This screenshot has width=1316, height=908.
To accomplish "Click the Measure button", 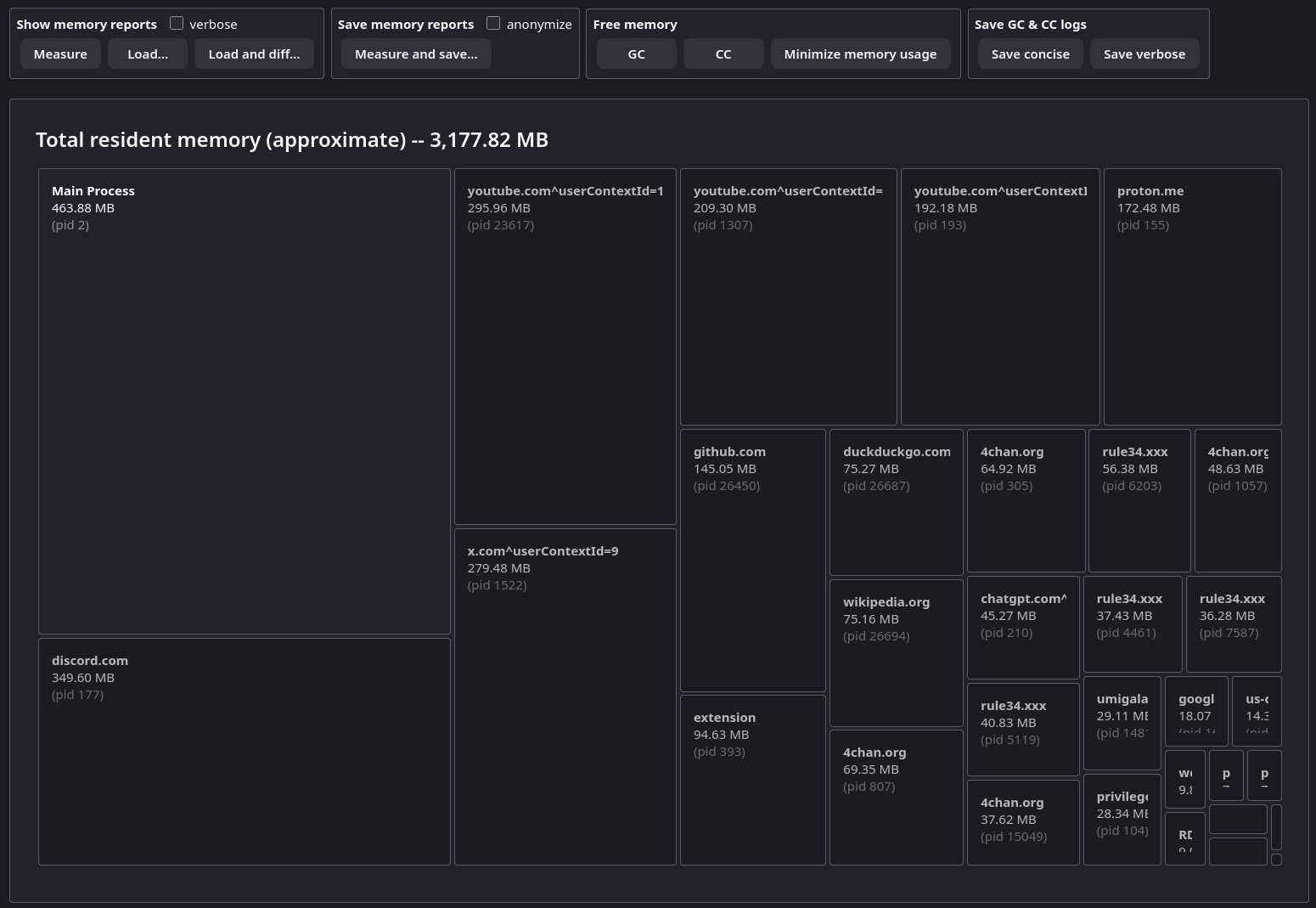I will point(60,54).
